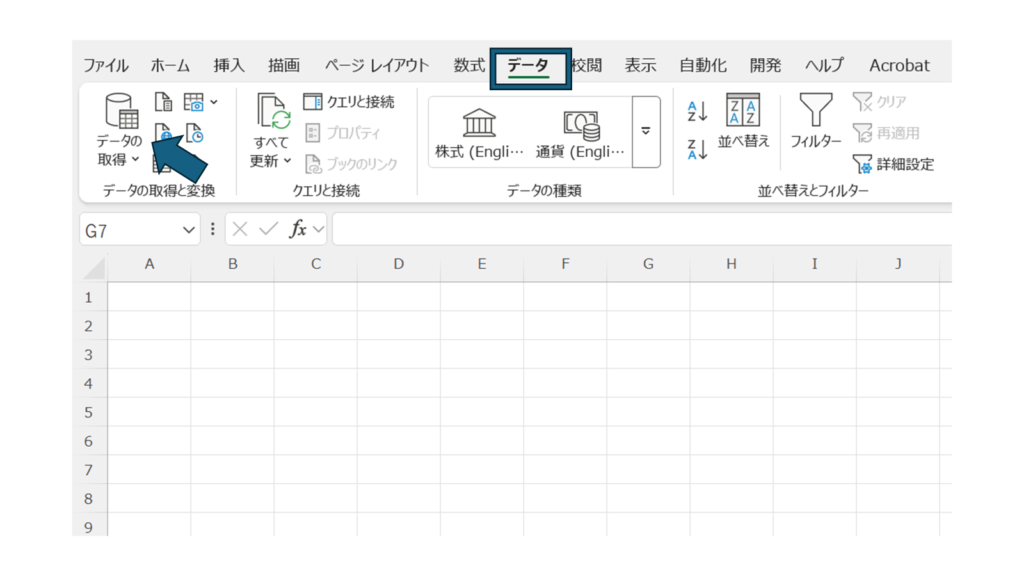
Task: Select column D header
Action: point(398,264)
